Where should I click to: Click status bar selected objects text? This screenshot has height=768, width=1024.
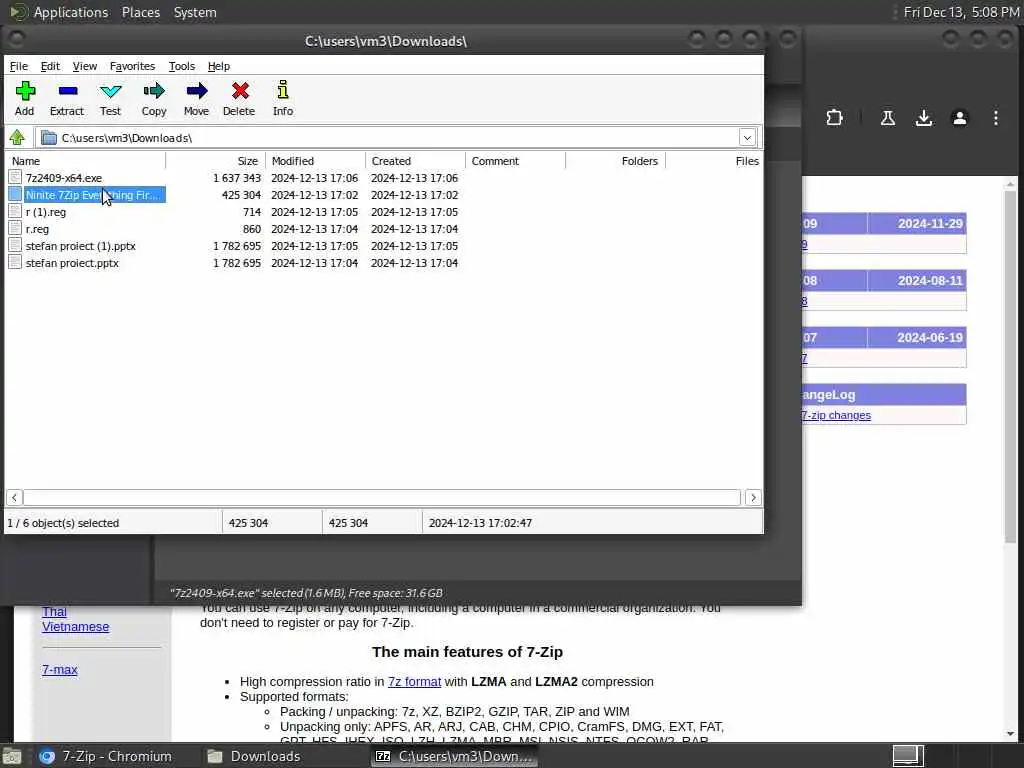[x=63, y=523]
